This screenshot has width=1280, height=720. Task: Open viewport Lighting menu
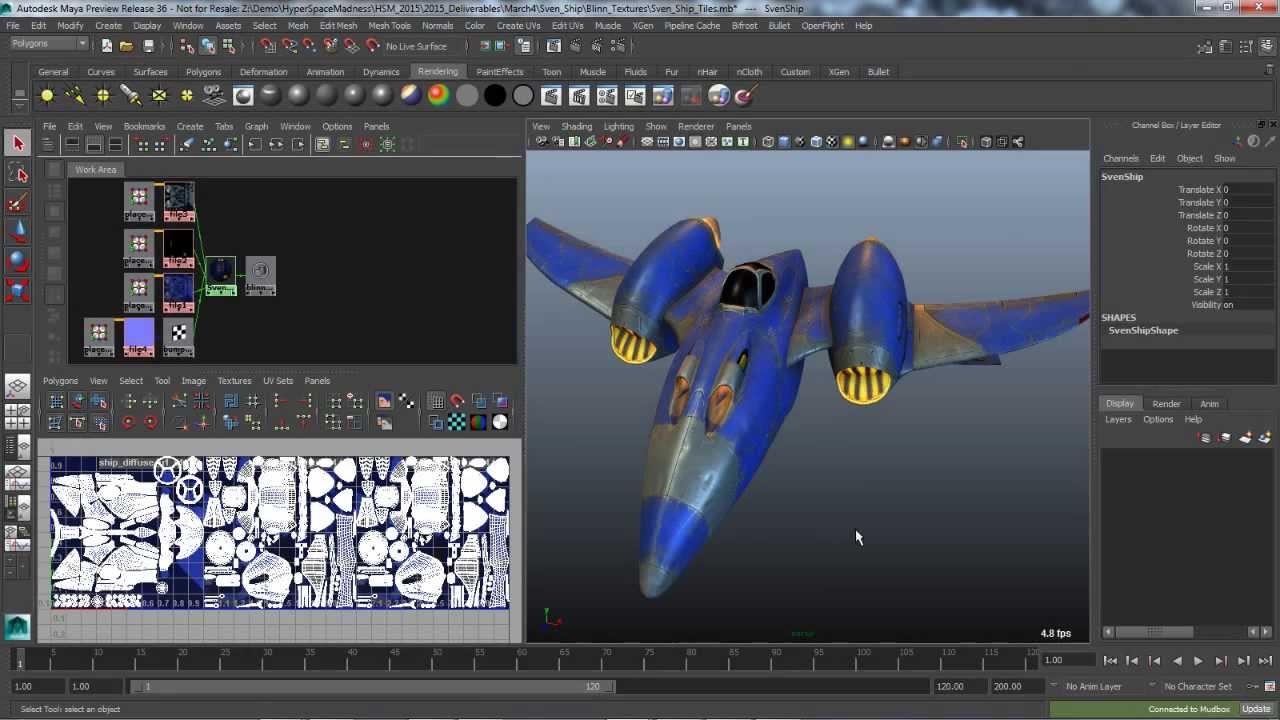618,127
